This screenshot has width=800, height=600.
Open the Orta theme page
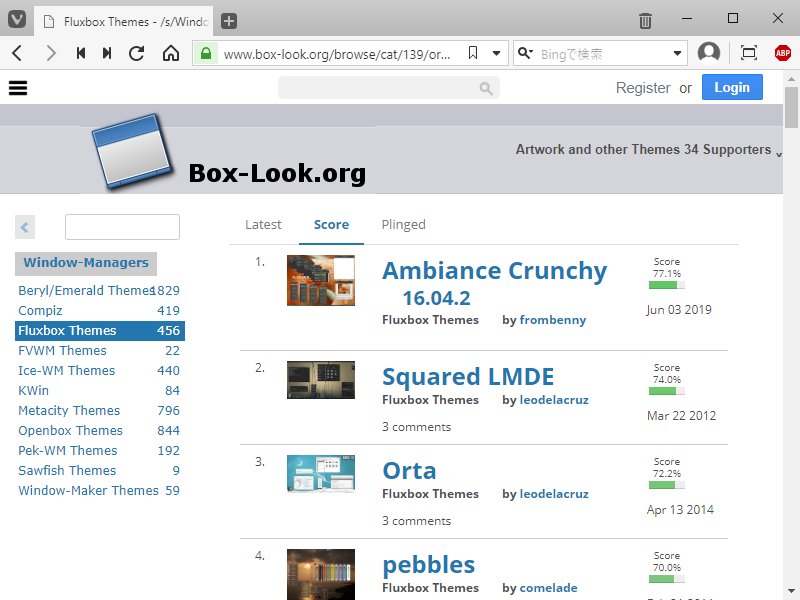pyautogui.click(x=409, y=471)
